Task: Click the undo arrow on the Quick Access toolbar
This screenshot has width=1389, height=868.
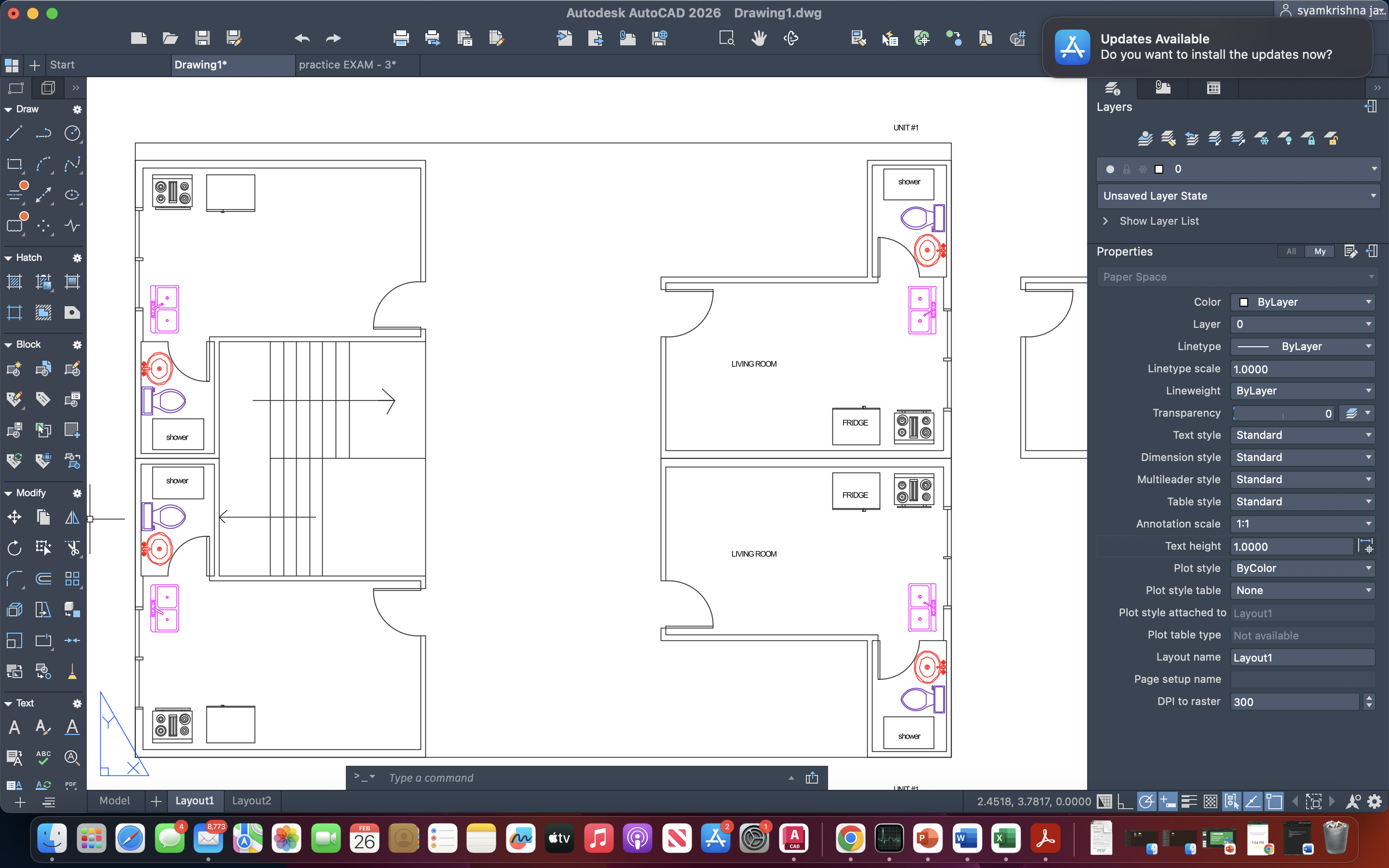Action: pos(301,38)
